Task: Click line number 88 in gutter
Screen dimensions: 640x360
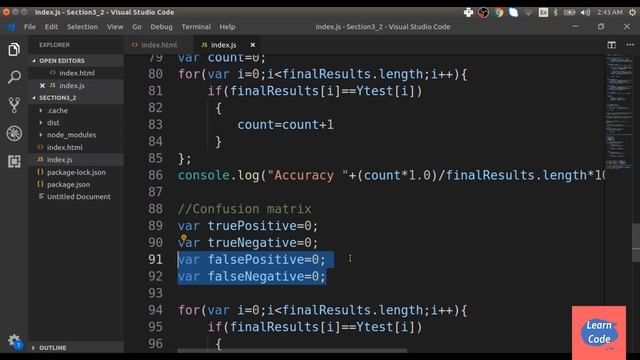Action: [155, 209]
